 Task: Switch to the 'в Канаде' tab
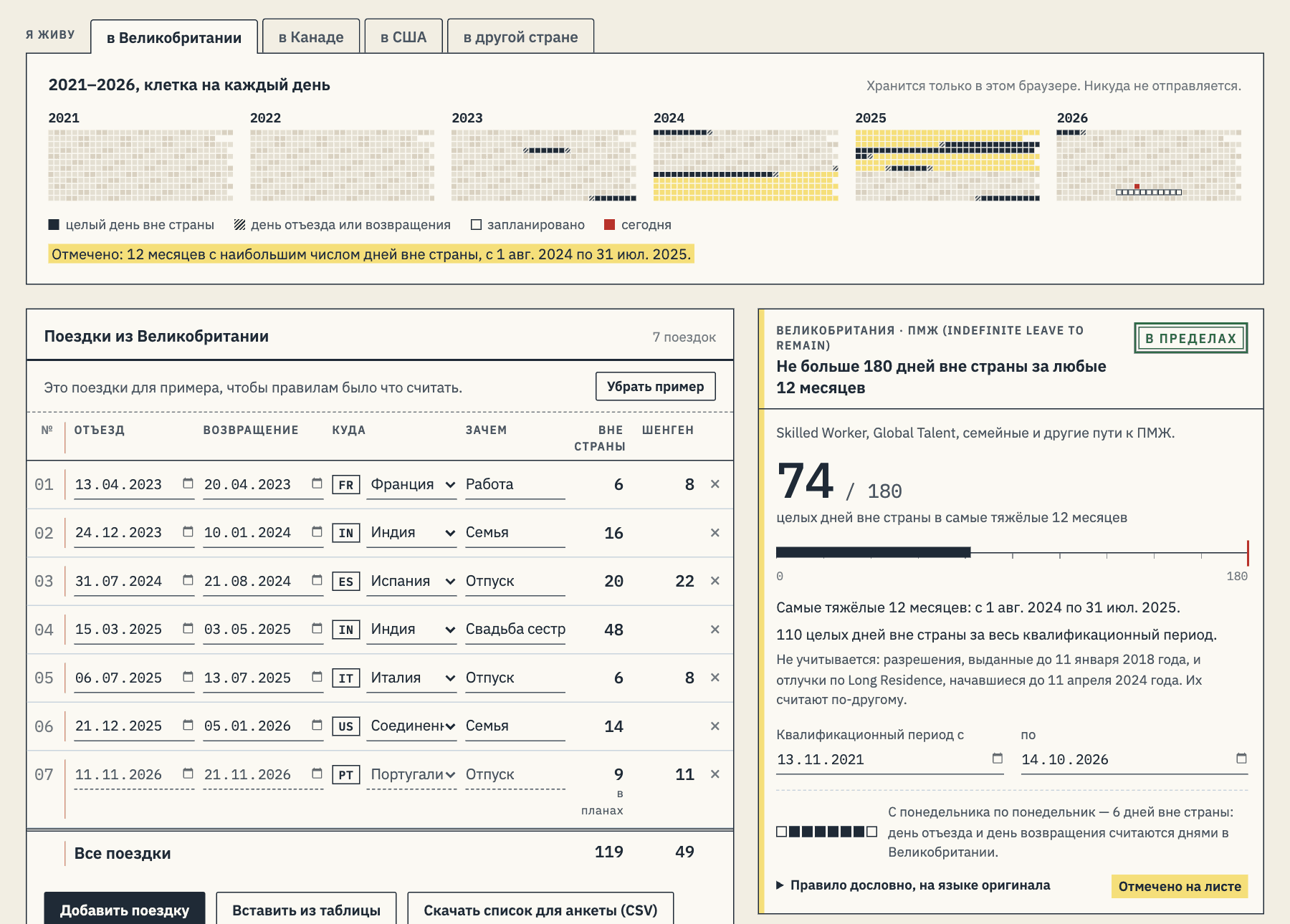(311, 37)
